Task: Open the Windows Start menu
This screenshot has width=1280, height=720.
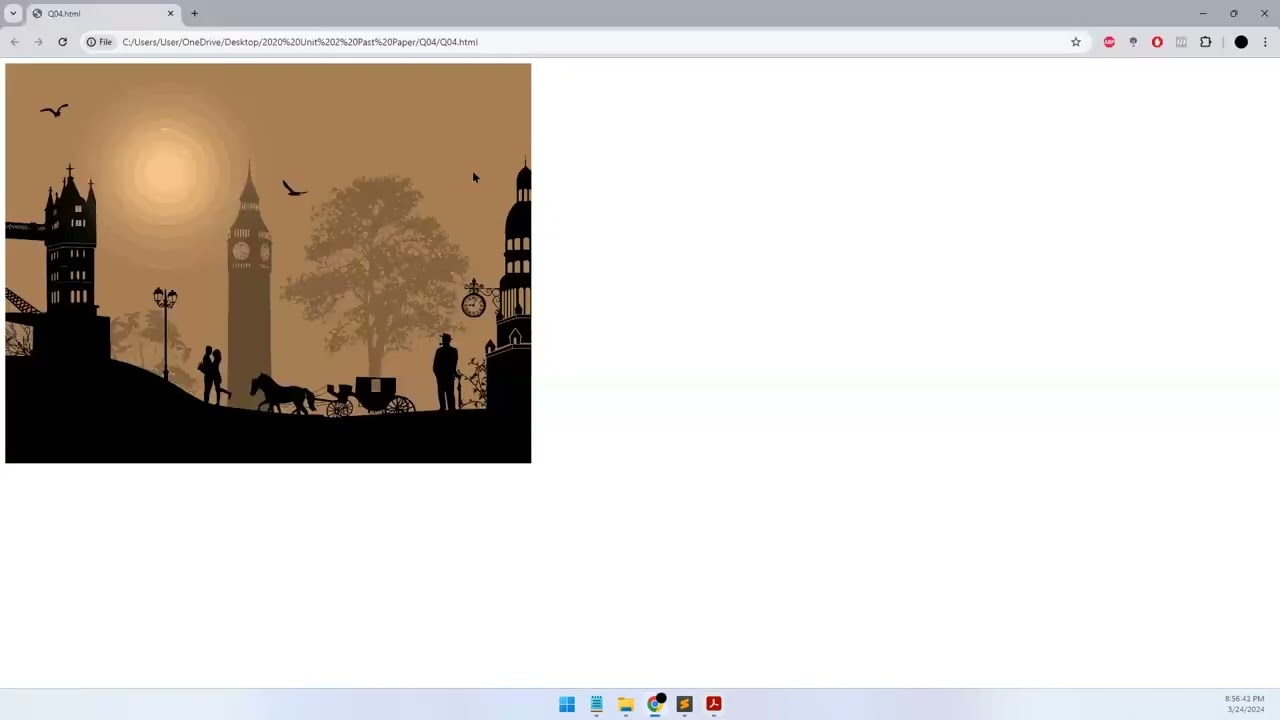Action: pyautogui.click(x=567, y=704)
